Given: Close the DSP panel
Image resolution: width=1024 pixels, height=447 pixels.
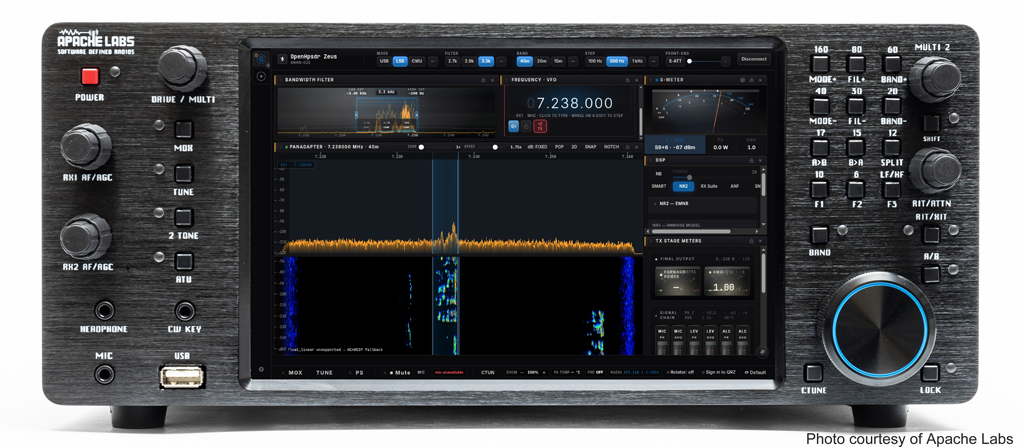Looking at the screenshot, I should coord(760,160).
